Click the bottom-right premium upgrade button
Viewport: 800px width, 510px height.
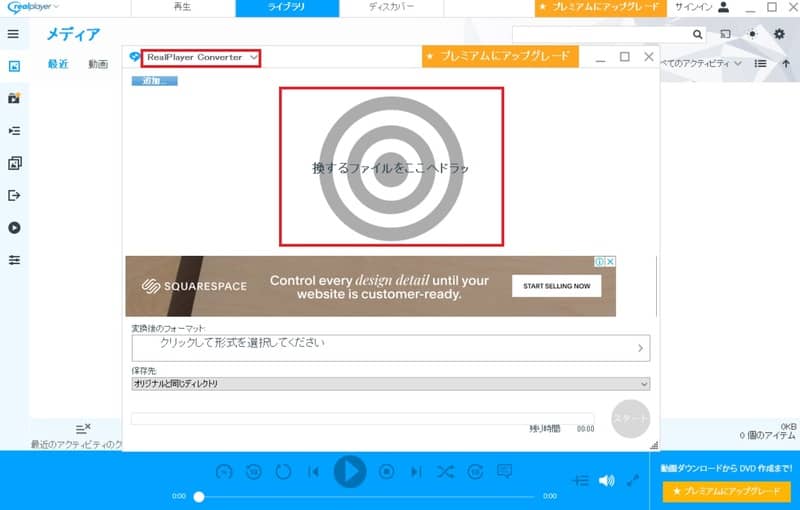[727, 492]
